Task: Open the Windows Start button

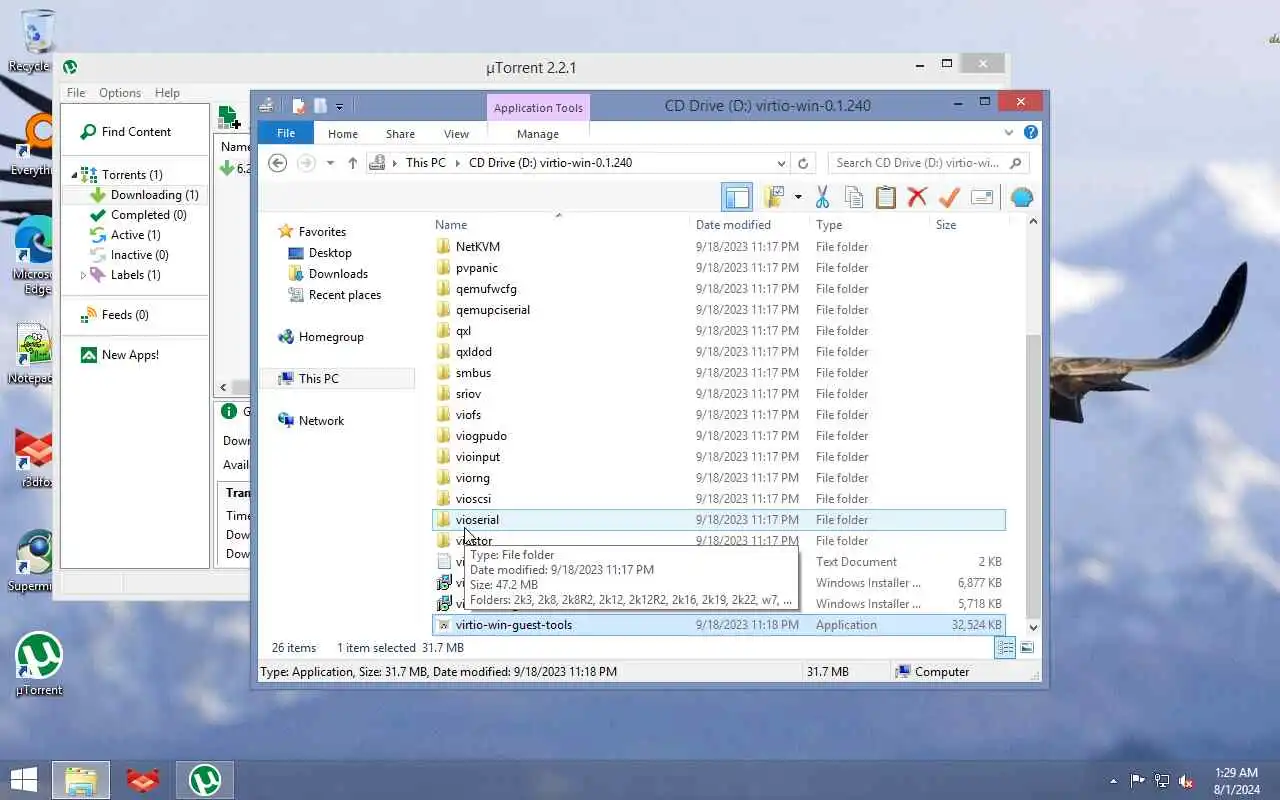Action: click(24, 780)
